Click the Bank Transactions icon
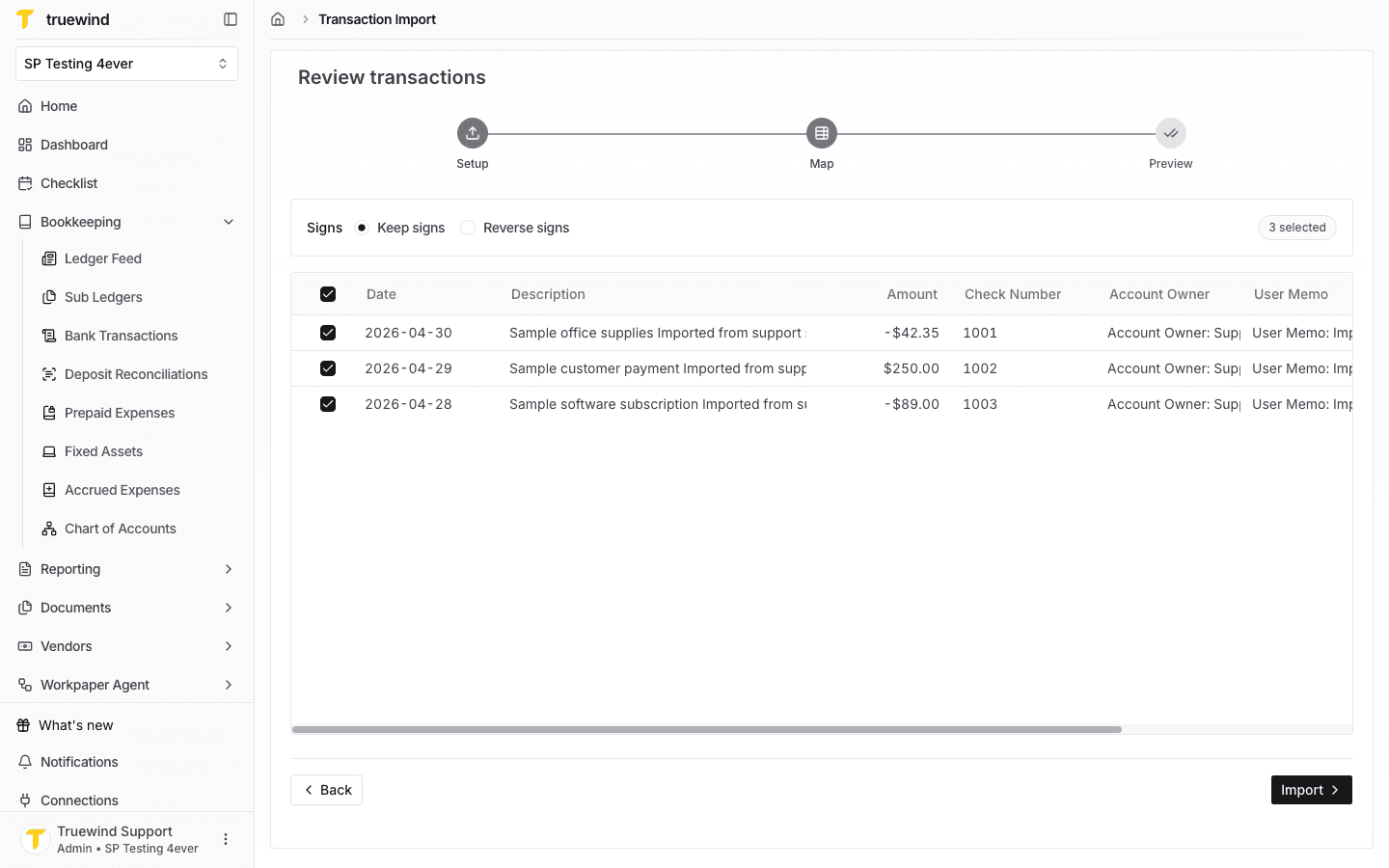The height and width of the screenshot is (868, 1389). click(x=49, y=336)
